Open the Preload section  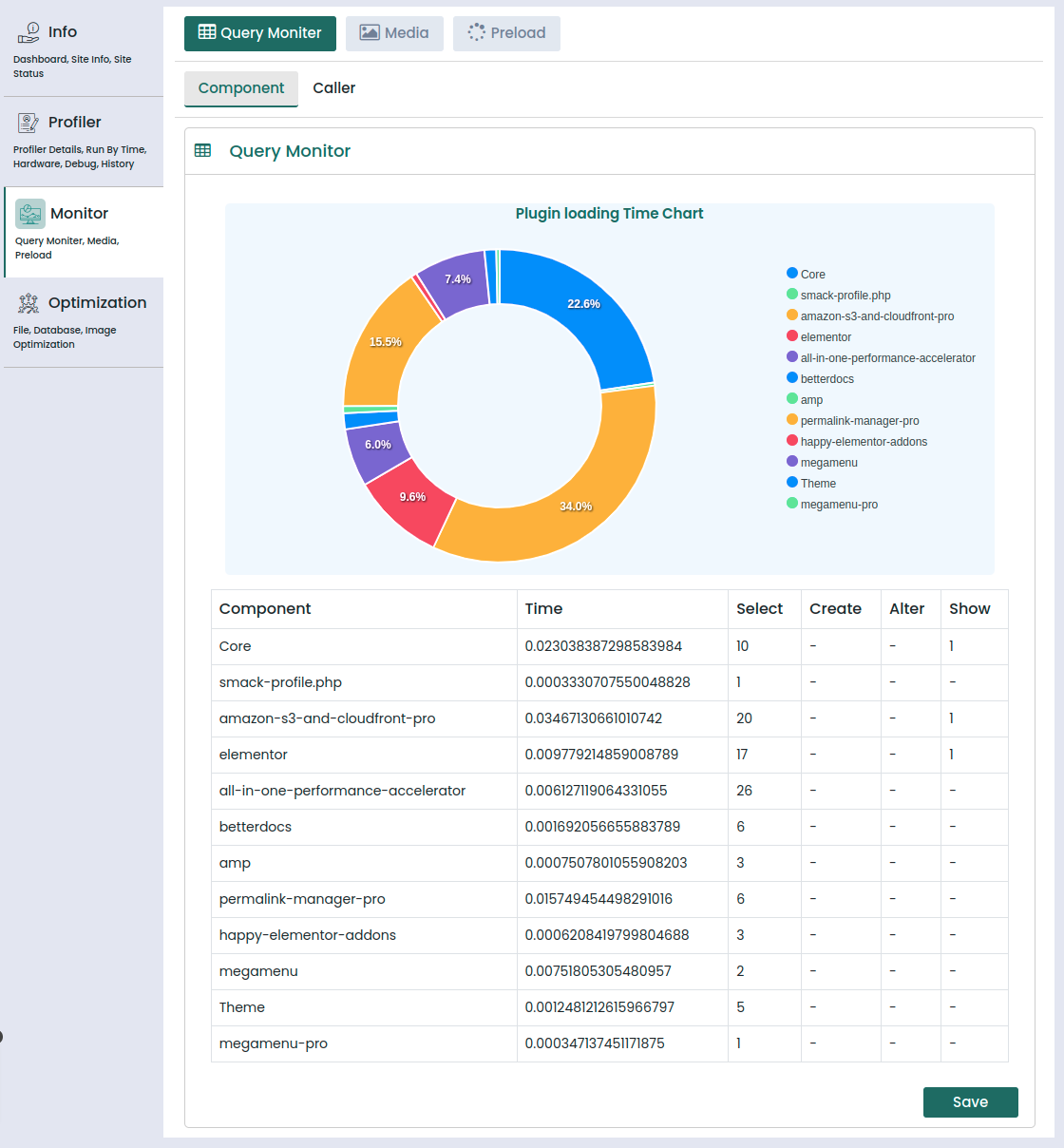506,33
